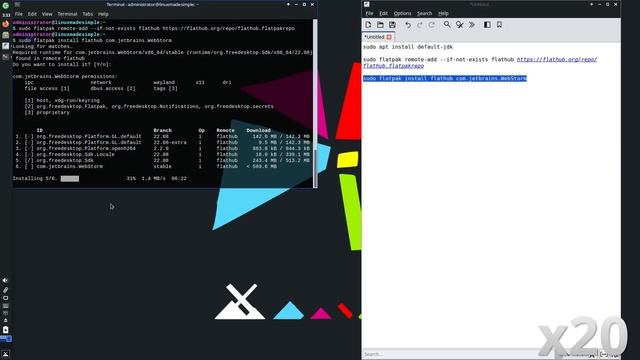Open find using the magnifier toolbar icon
Viewport: 640px width, 360px height.
[x=447, y=25]
